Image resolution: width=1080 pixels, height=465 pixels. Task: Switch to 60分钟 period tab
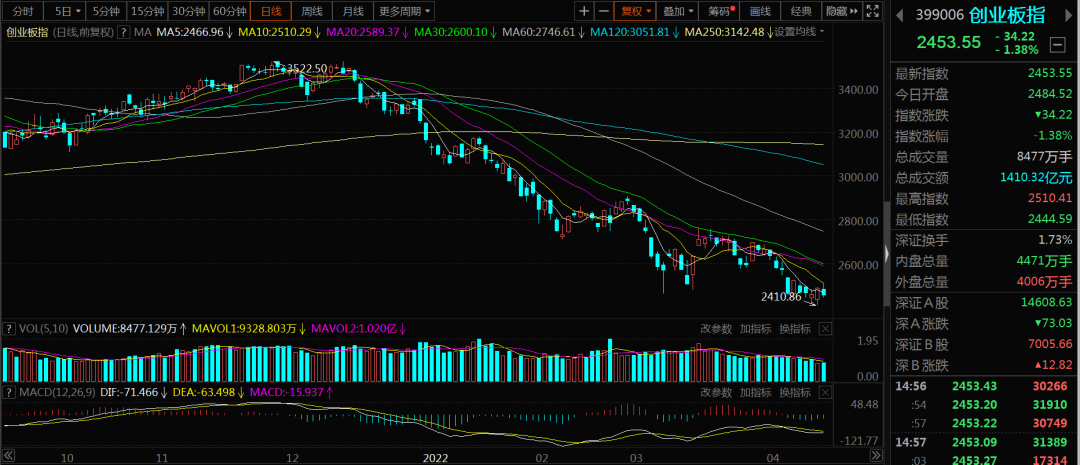click(x=229, y=11)
